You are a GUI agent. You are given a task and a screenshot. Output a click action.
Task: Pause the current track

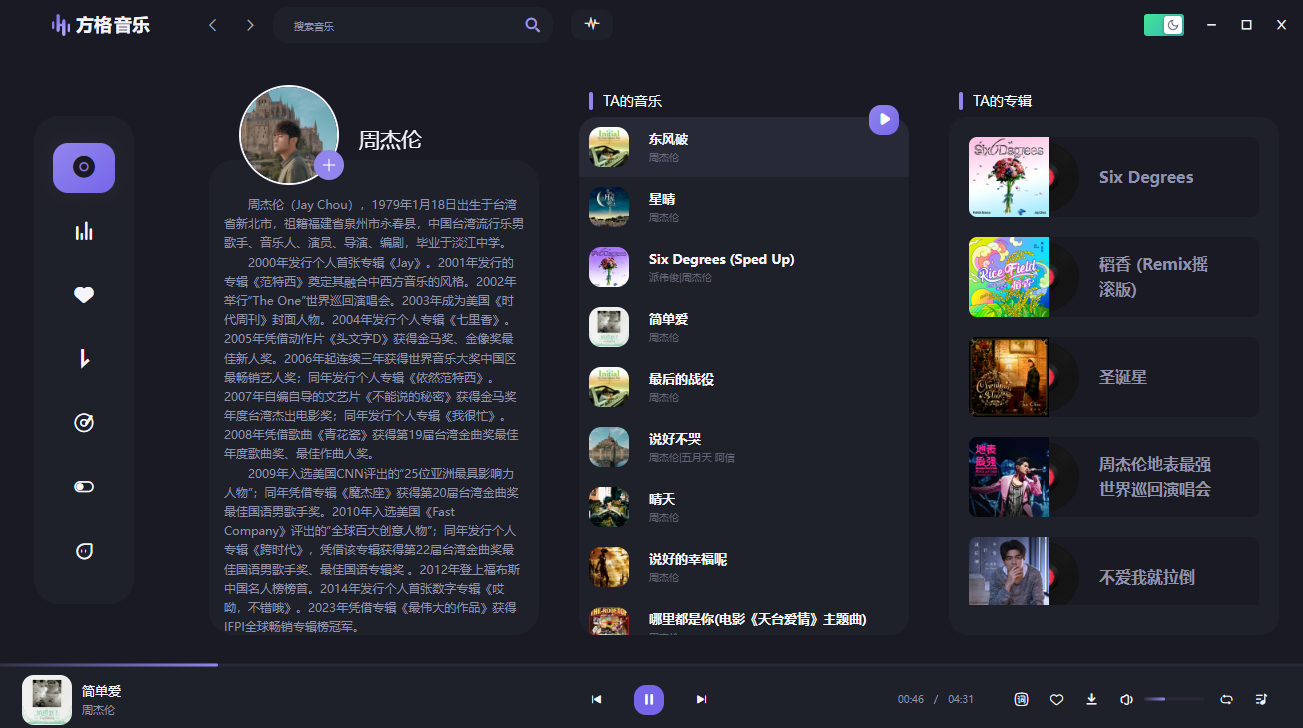(x=648, y=700)
